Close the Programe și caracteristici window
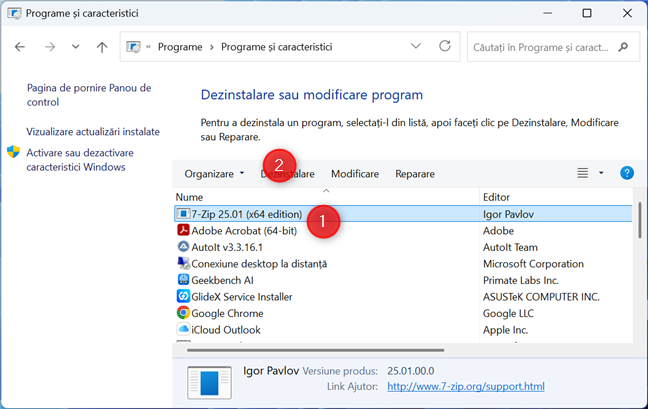The width and height of the screenshot is (648, 409). [627, 13]
